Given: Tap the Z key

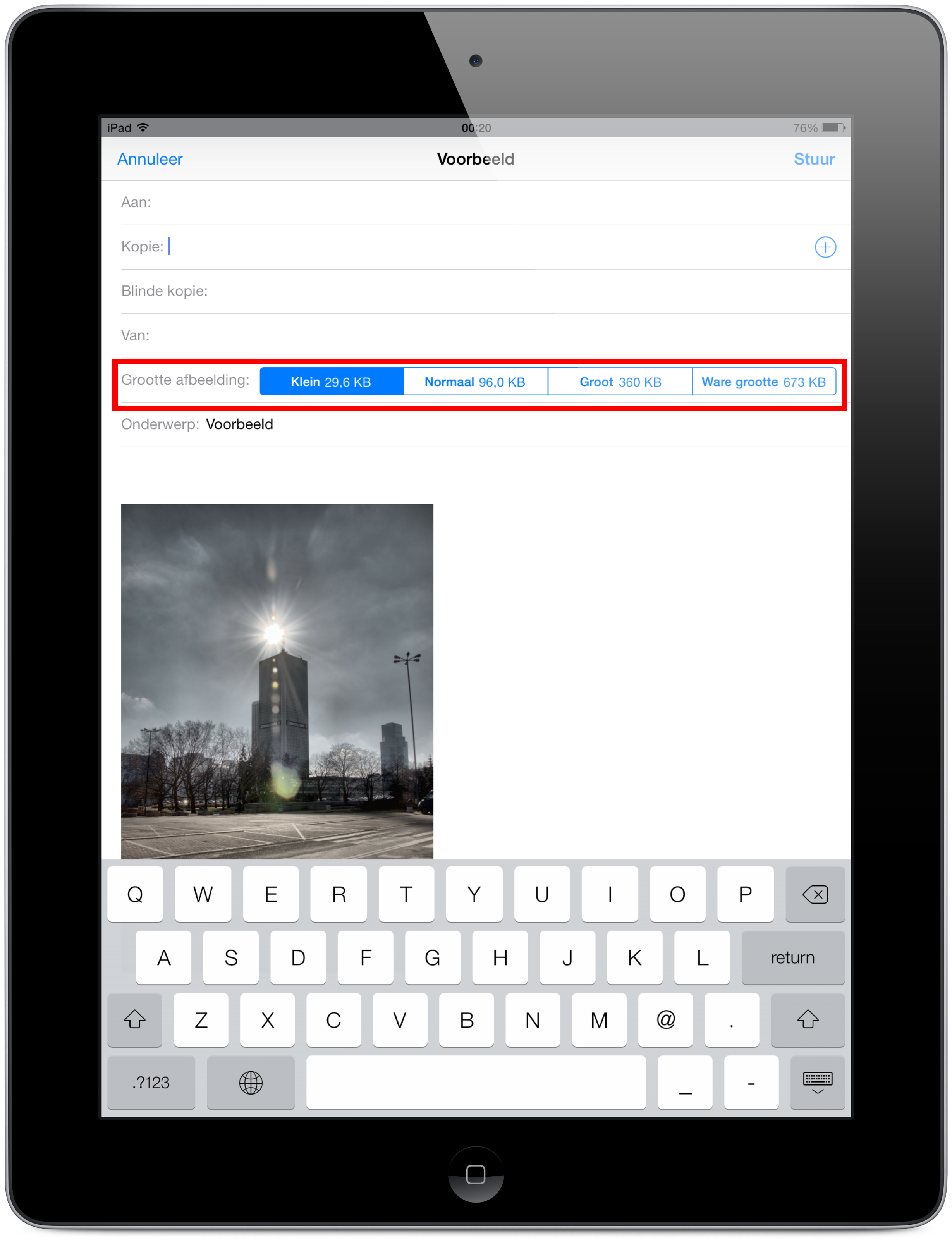Looking at the screenshot, I should point(201,1019).
